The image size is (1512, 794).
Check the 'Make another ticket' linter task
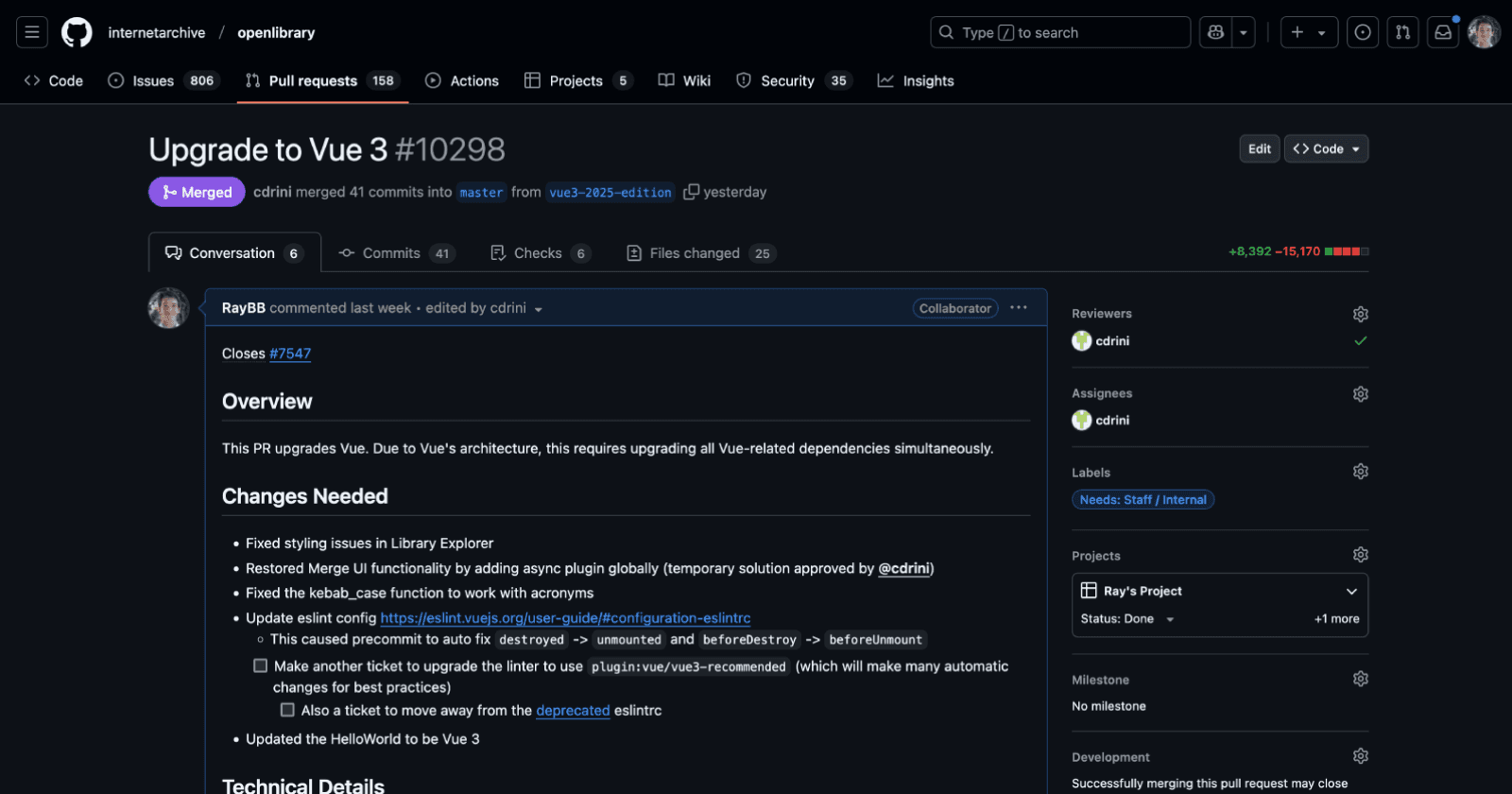coord(261,666)
